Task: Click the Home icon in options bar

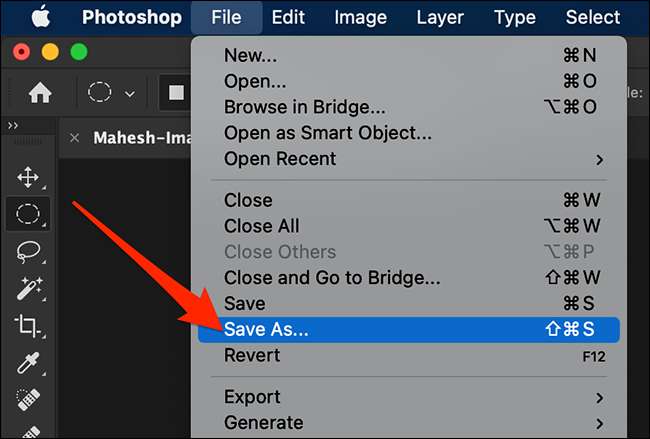Action: pyautogui.click(x=40, y=93)
